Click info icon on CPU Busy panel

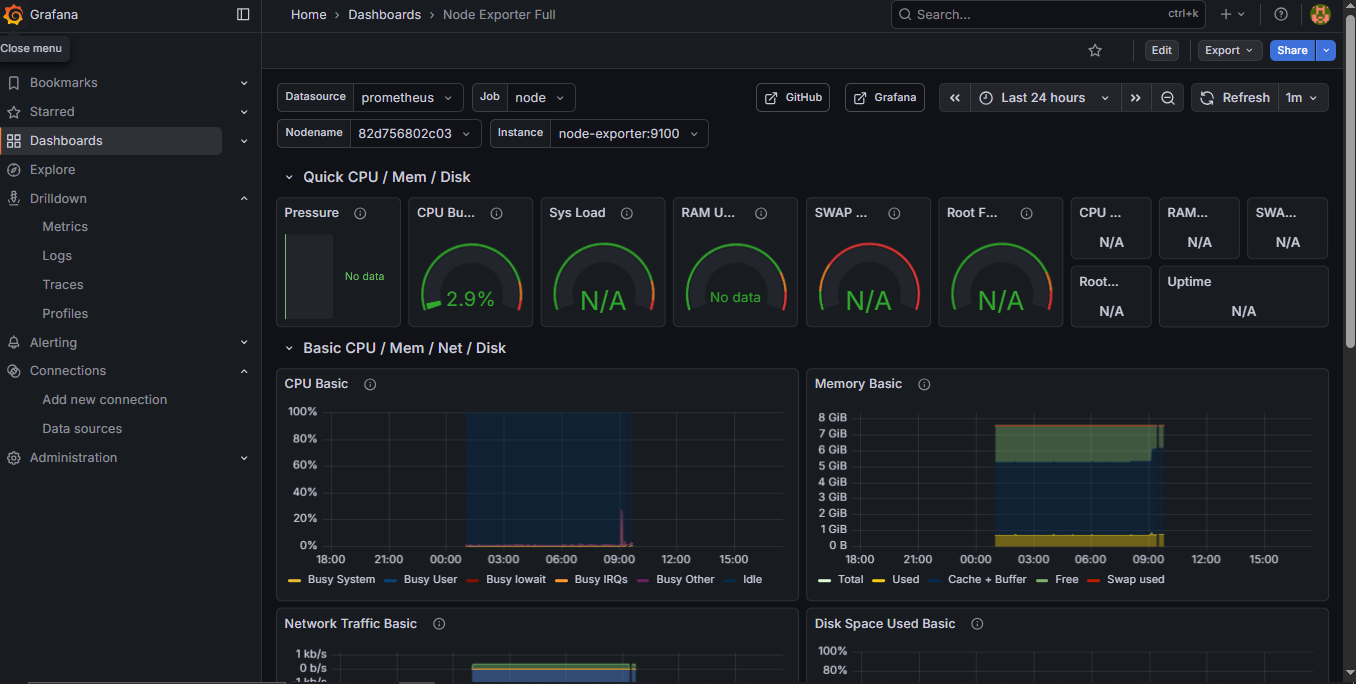[x=496, y=213]
